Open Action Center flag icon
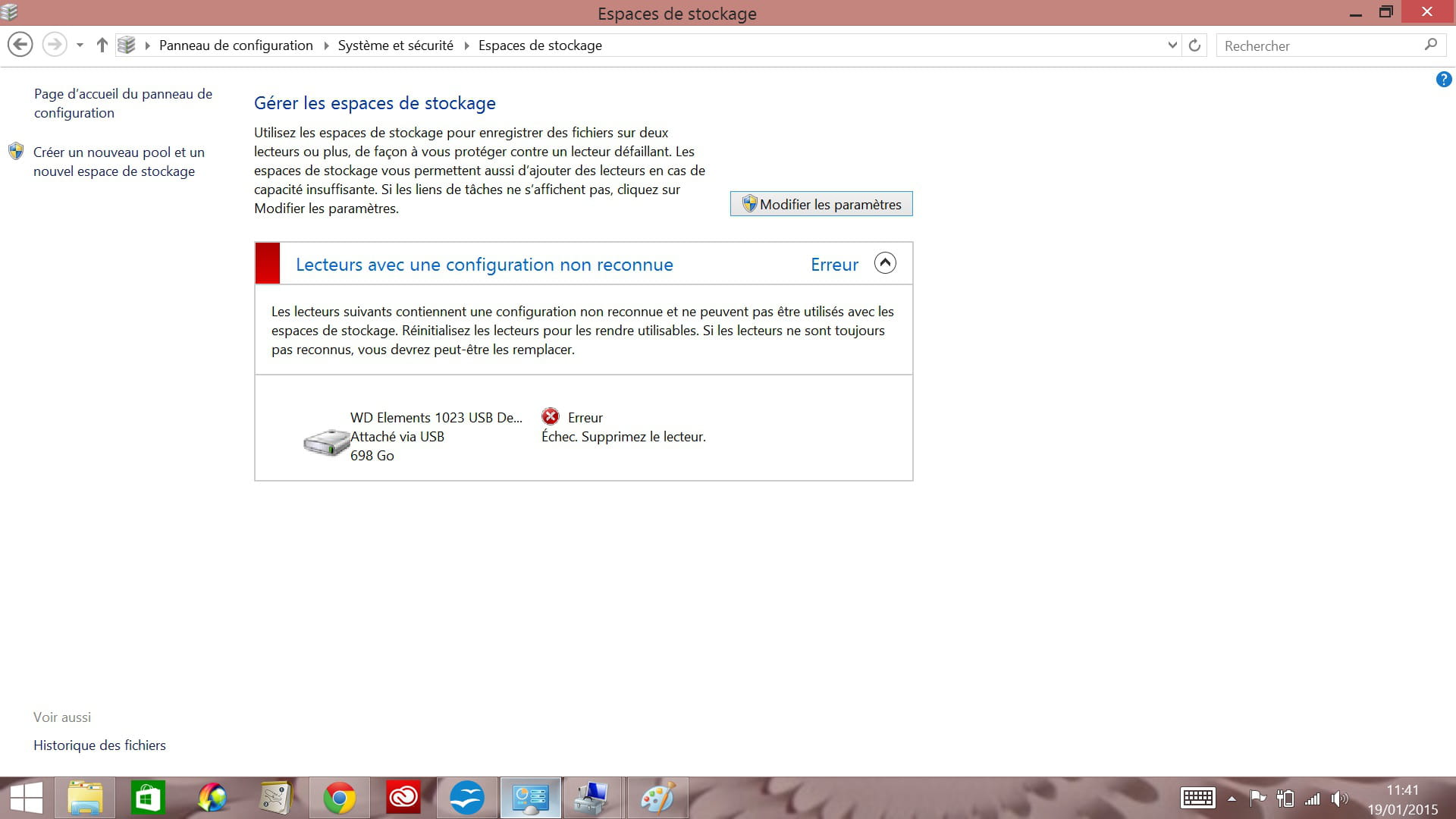This screenshot has height=819, width=1456. tap(1258, 798)
